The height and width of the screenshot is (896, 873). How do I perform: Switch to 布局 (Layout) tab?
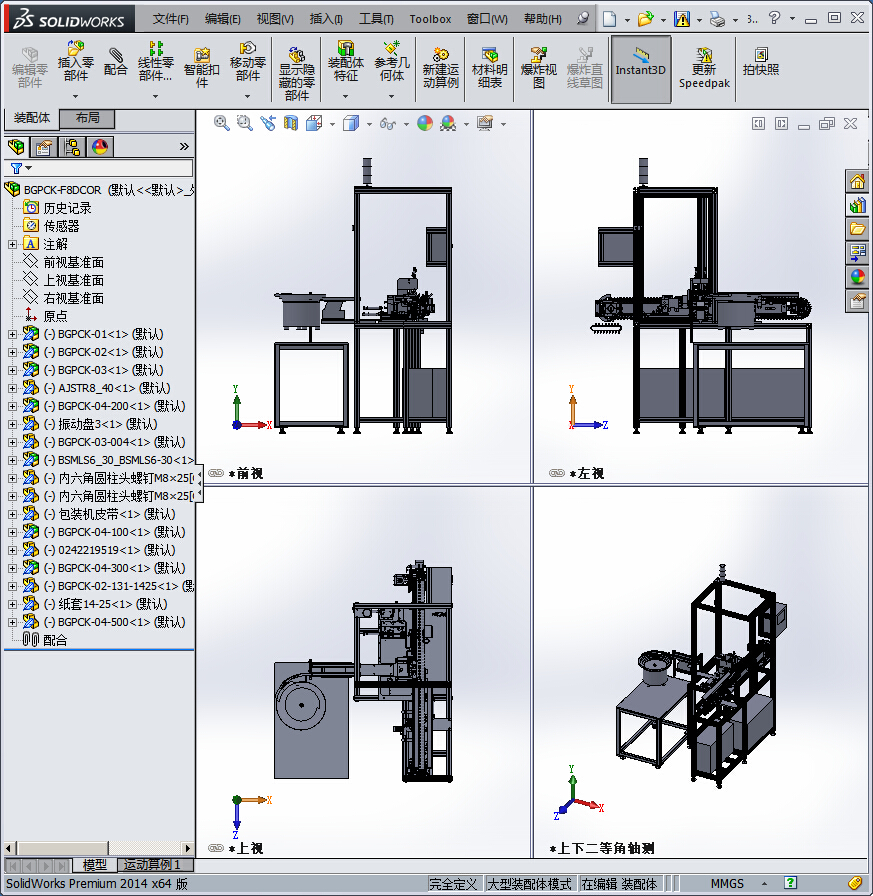point(87,118)
